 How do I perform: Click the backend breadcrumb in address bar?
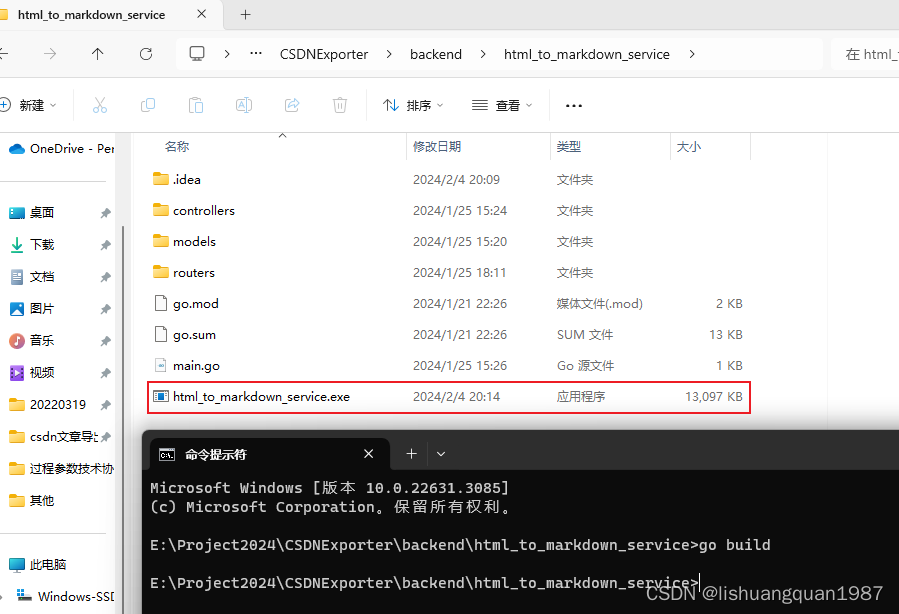point(436,54)
